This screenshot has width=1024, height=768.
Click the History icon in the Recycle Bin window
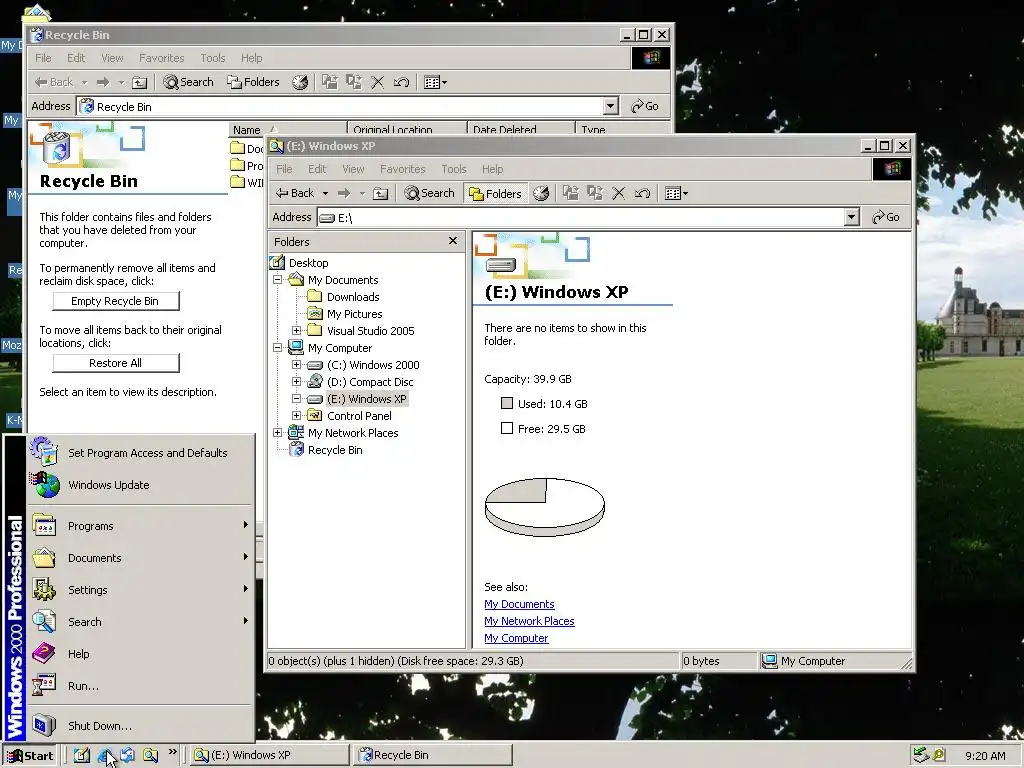coord(300,82)
